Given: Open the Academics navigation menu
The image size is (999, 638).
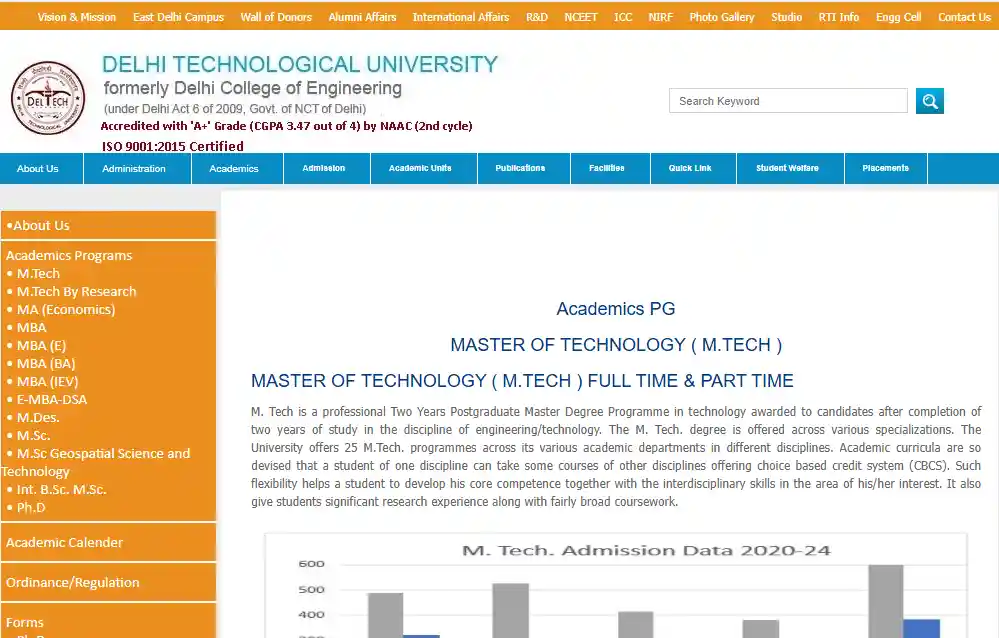Looking at the screenshot, I should (234, 169).
